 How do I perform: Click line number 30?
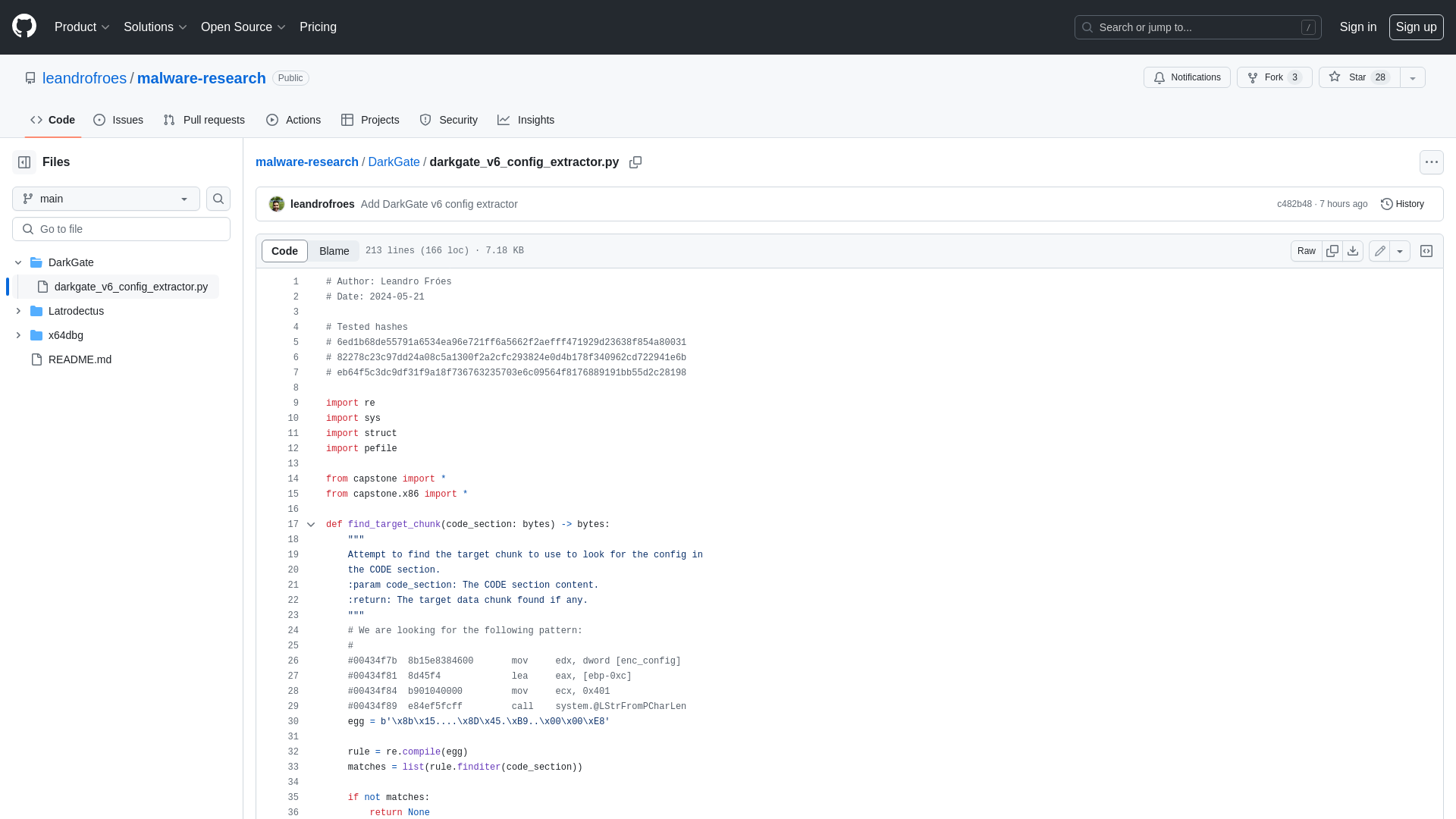click(293, 722)
